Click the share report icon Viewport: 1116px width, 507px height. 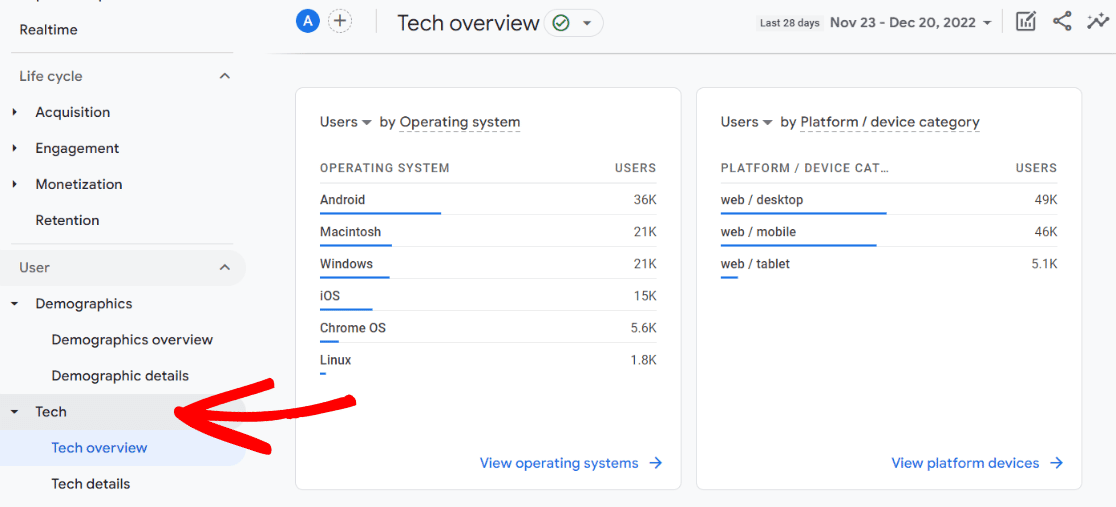pyautogui.click(x=1062, y=22)
